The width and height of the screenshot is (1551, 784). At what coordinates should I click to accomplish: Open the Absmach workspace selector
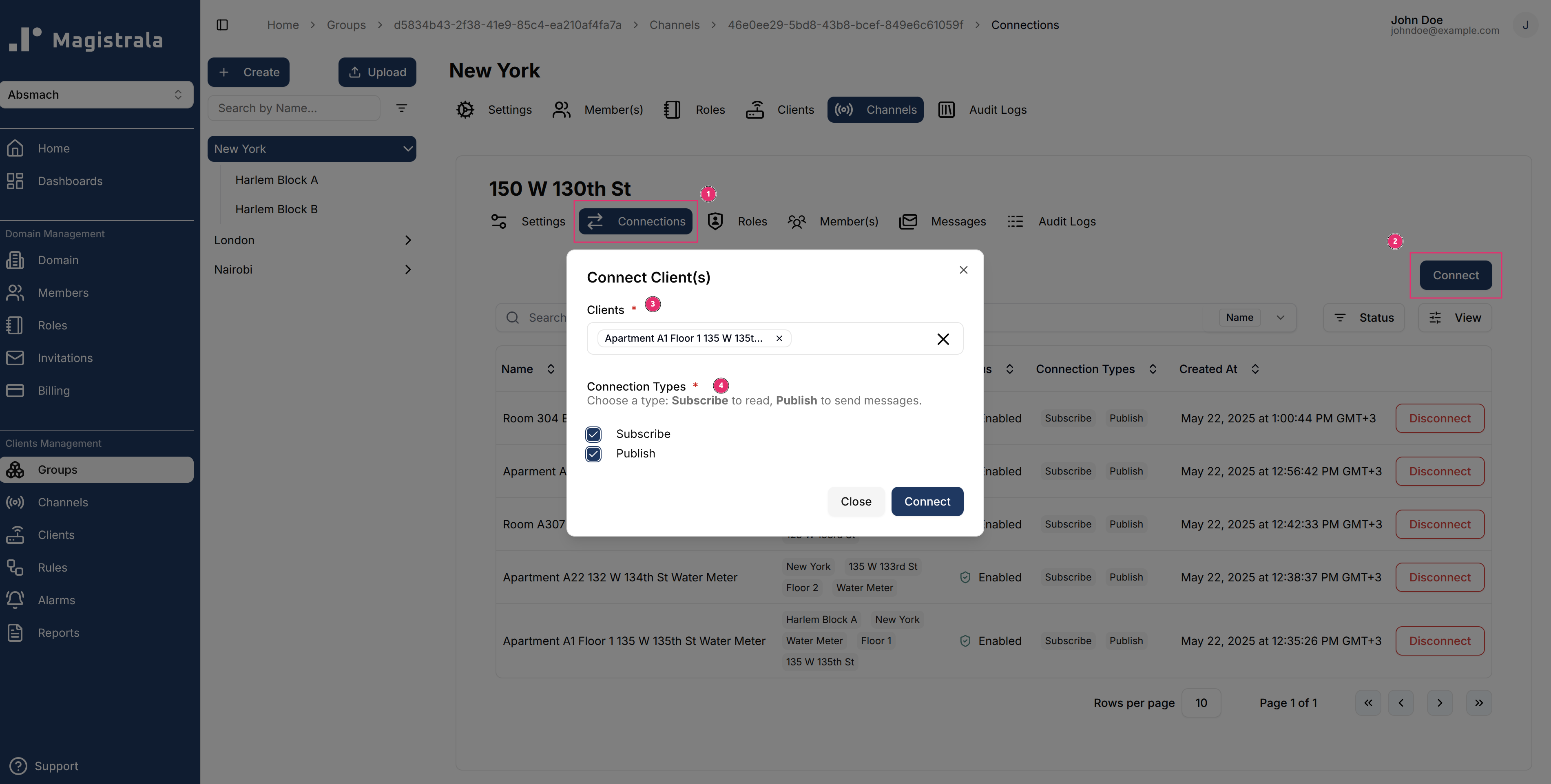point(96,95)
